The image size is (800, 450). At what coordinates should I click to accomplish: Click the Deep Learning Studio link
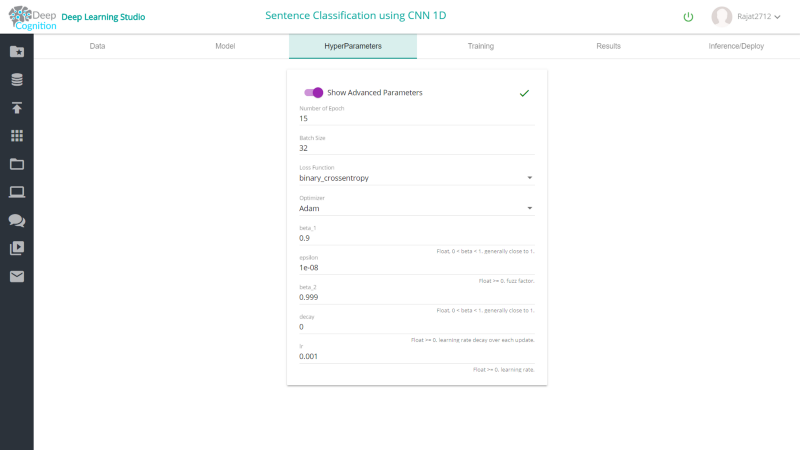[x=103, y=17]
